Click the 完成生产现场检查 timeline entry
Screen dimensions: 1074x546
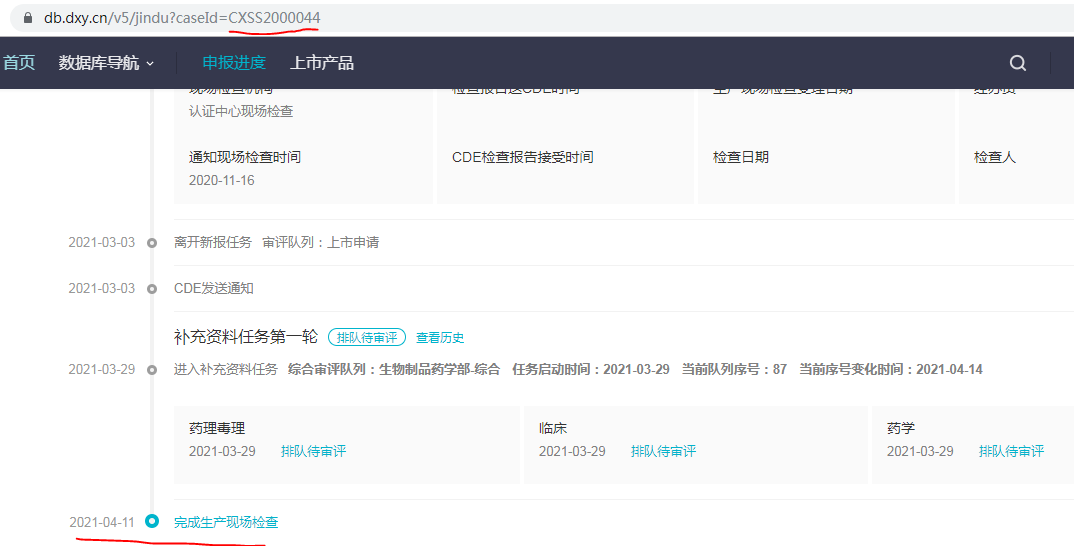pyautogui.click(x=226, y=522)
